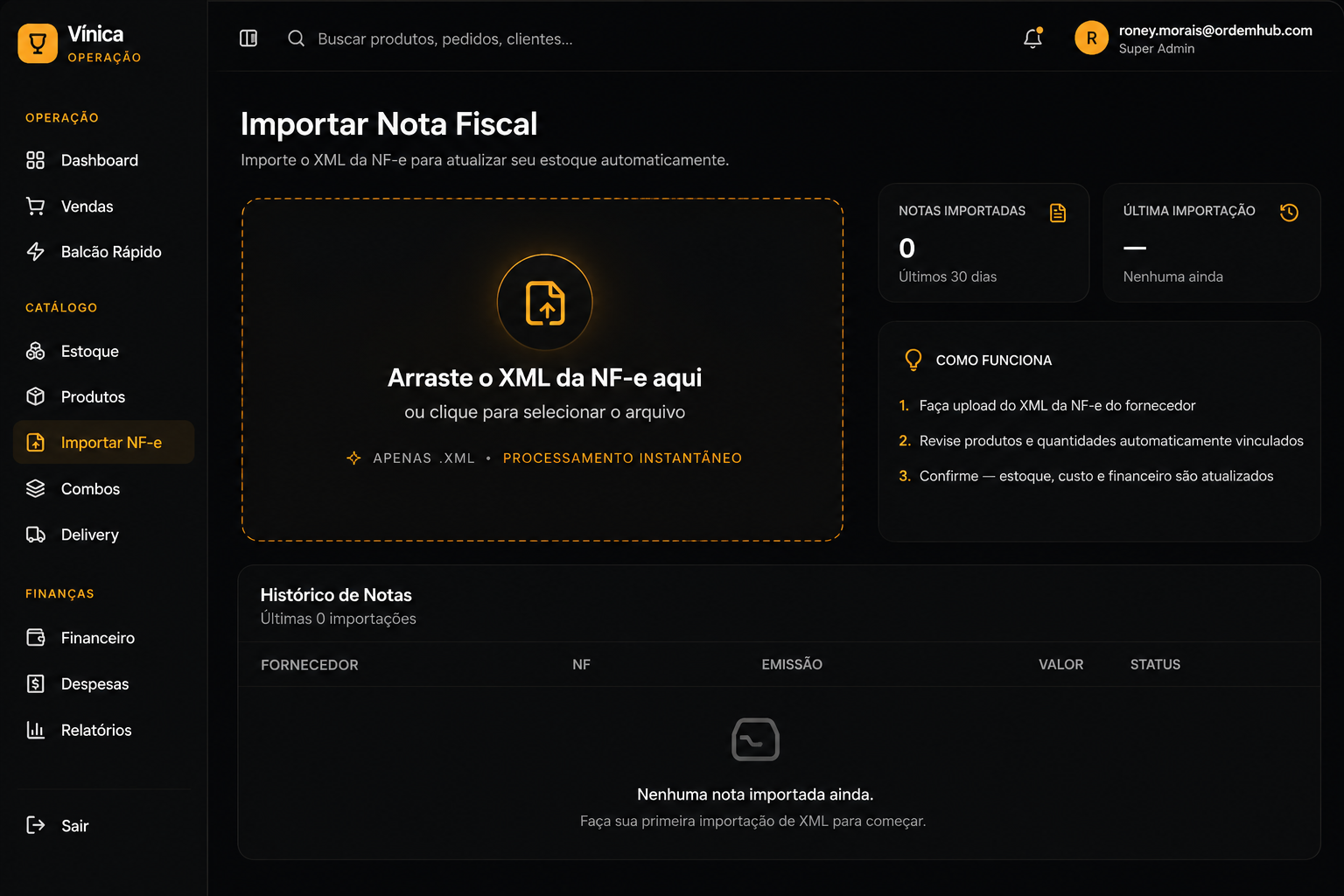
Task: Open Despesas page
Action: tap(103, 683)
